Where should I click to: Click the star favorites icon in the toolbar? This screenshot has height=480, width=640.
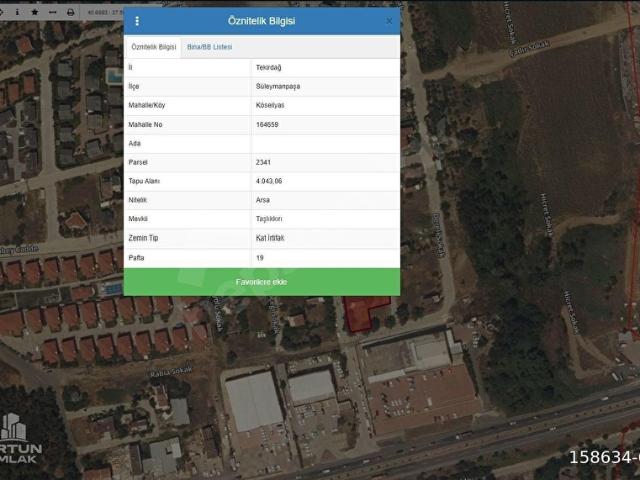[x=35, y=12]
